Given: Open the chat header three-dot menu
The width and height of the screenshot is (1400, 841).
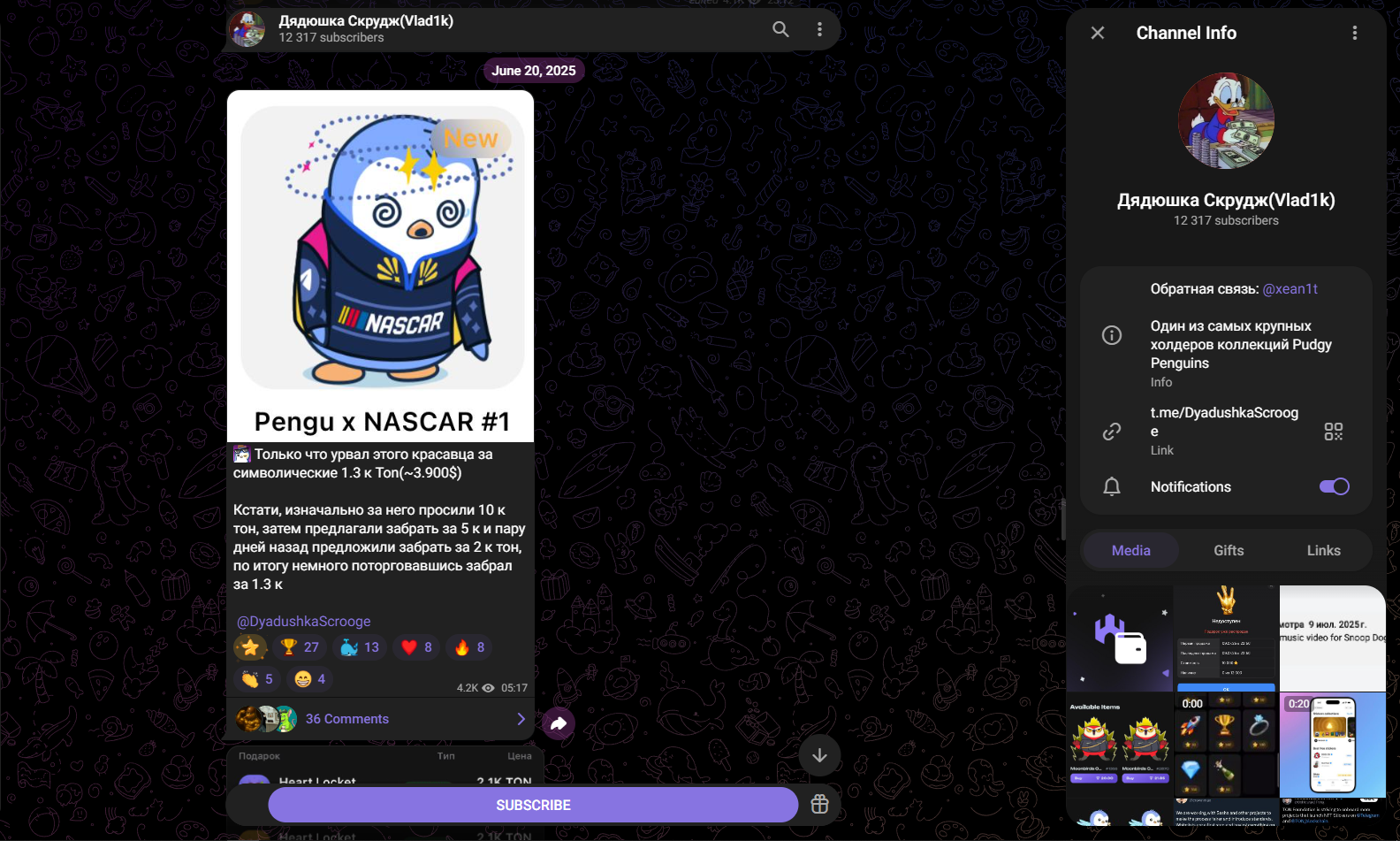Looking at the screenshot, I should (x=819, y=29).
